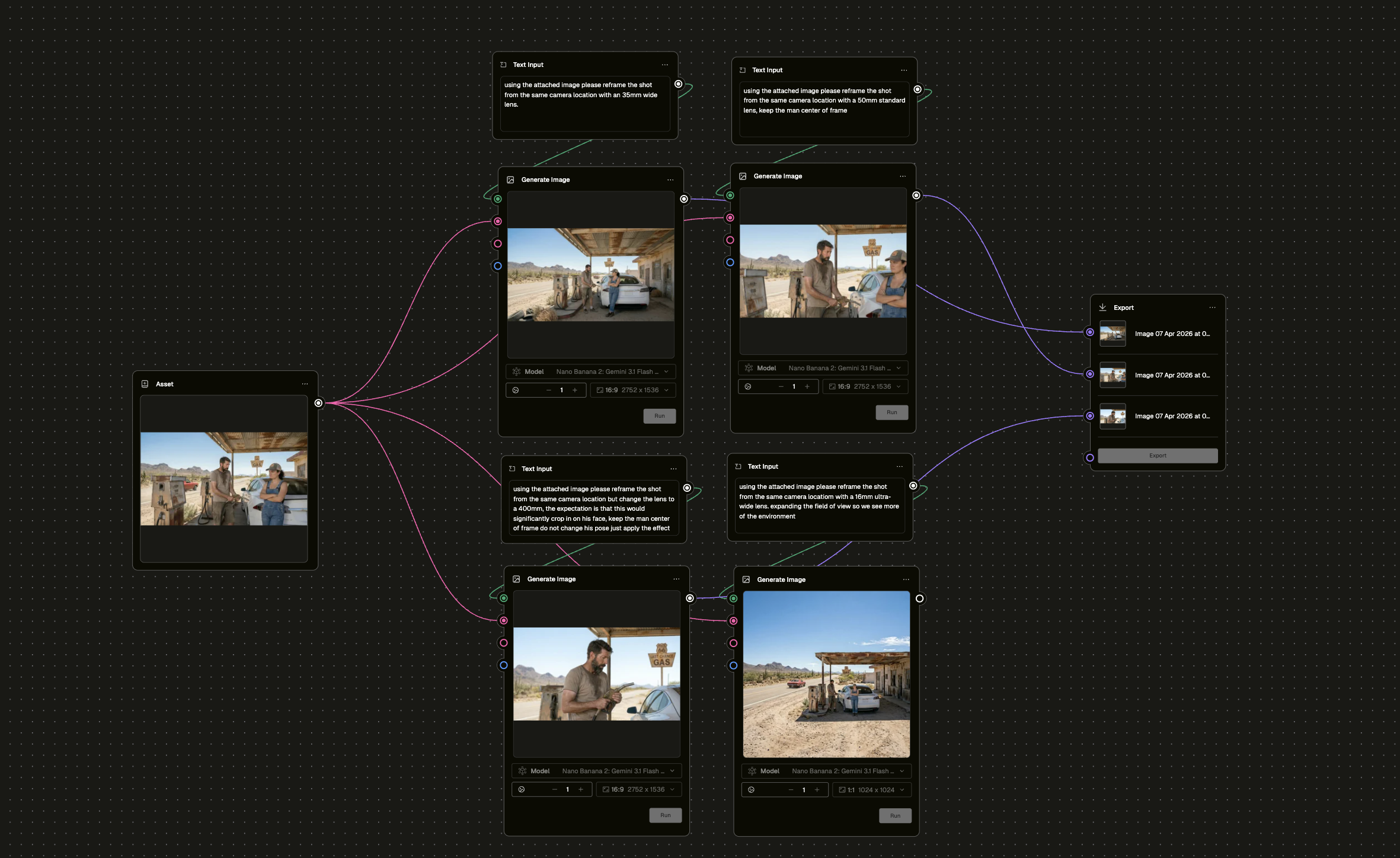Click the Asset node's header icon

[x=145, y=384]
